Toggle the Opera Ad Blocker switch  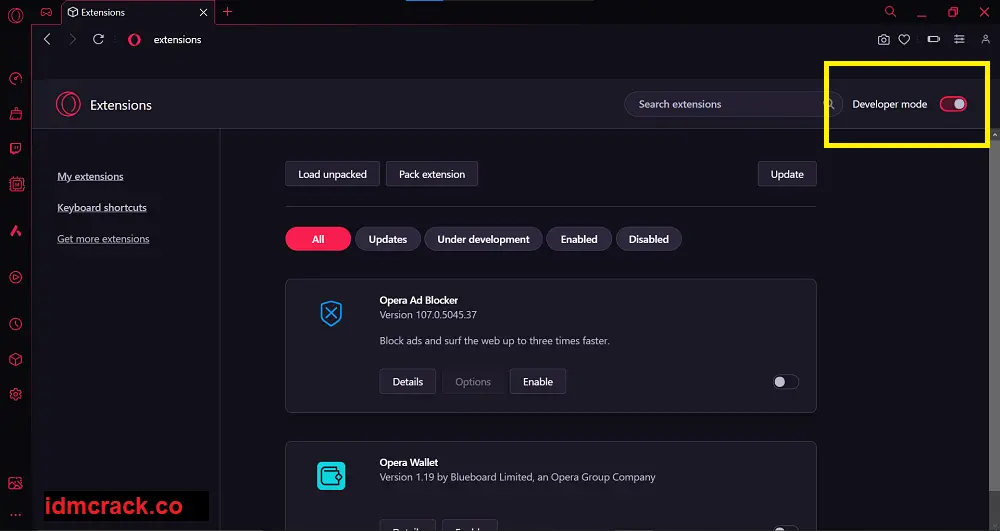coord(786,382)
